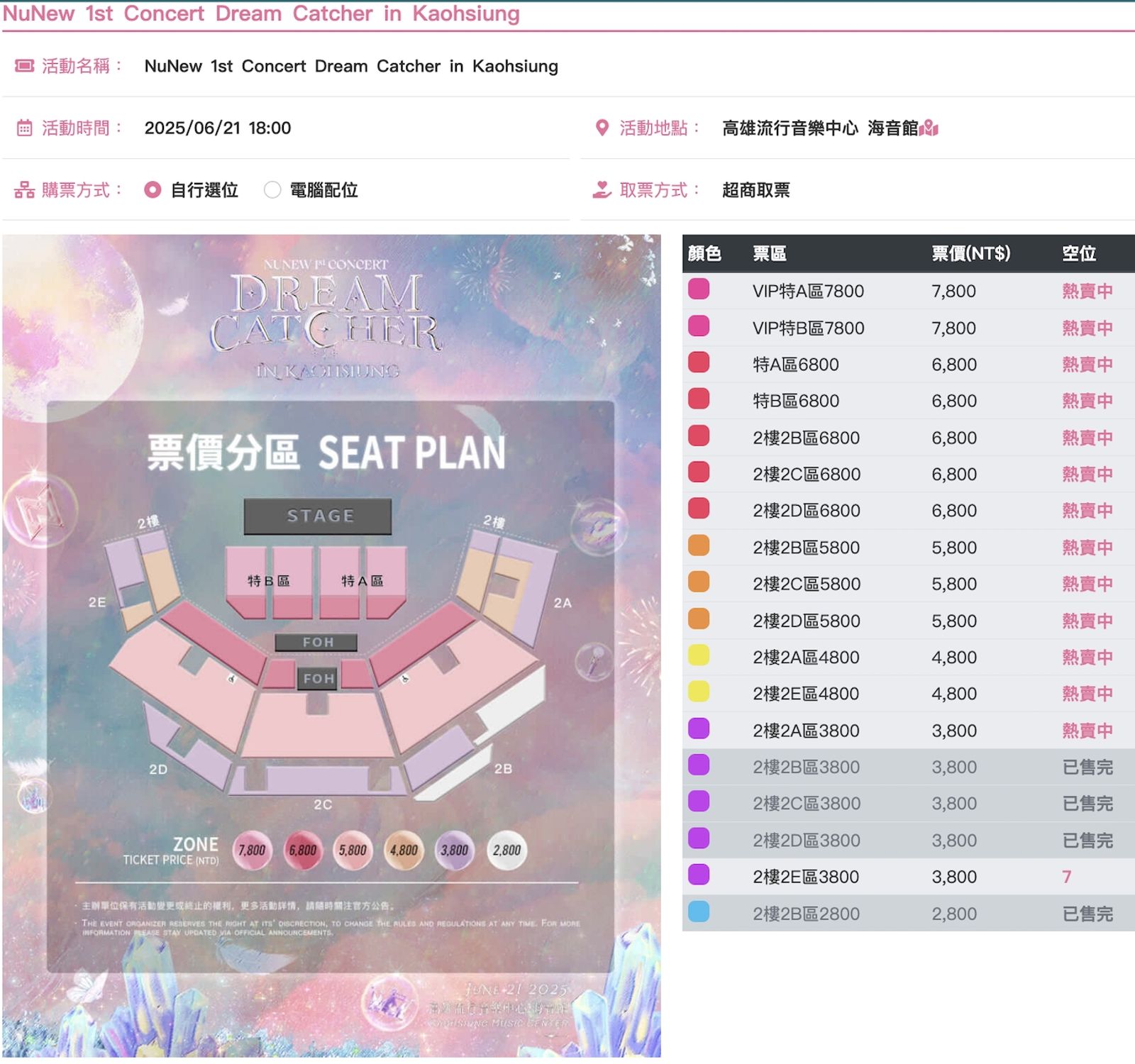Choose the 特A區6800 ticket zone
This screenshot has height=1064, width=1135.
(909, 365)
